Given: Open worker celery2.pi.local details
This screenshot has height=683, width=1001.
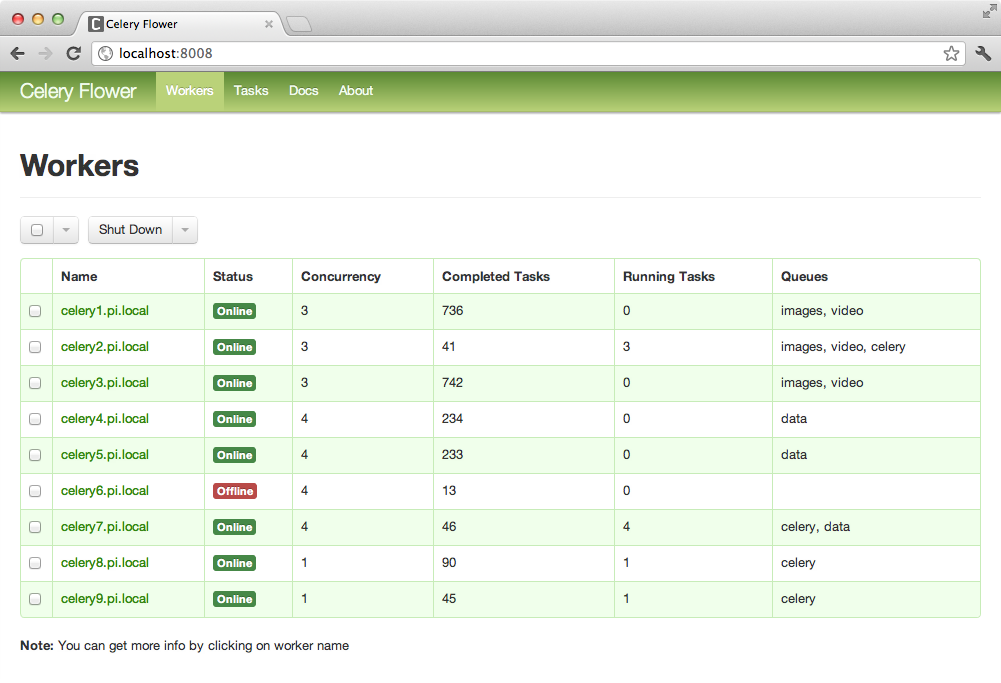Looking at the screenshot, I should pyautogui.click(x=105, y=347).
